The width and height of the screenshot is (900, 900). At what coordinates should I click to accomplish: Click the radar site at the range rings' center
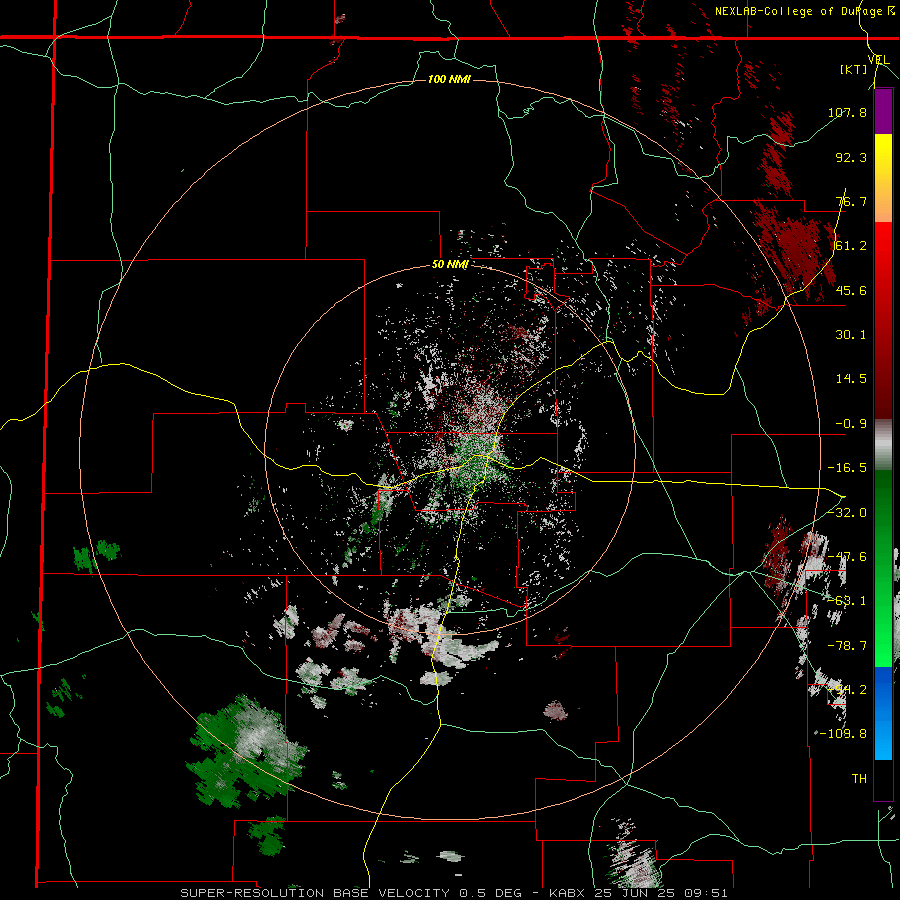451,450
